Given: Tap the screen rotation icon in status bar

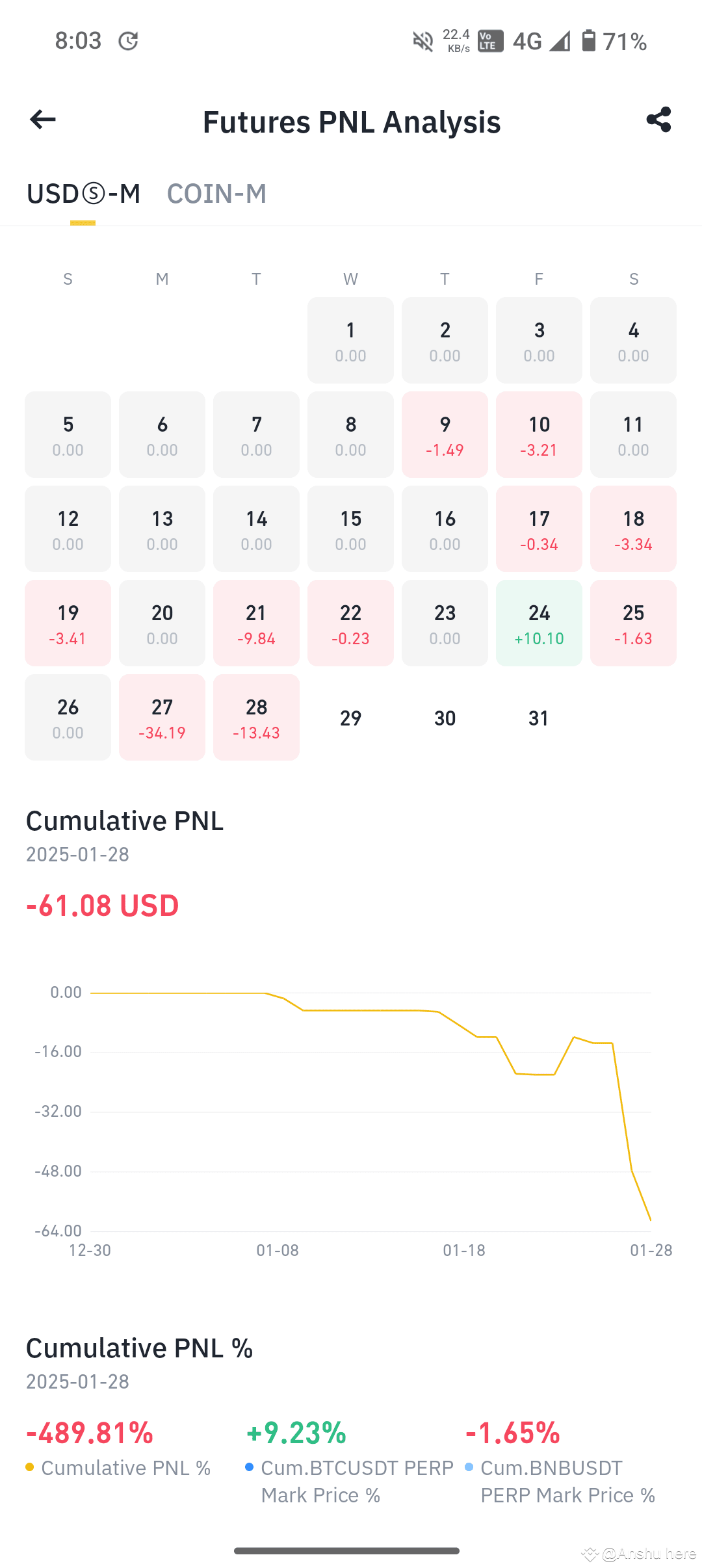Looking at the screenshot, I should pos(129,42).
